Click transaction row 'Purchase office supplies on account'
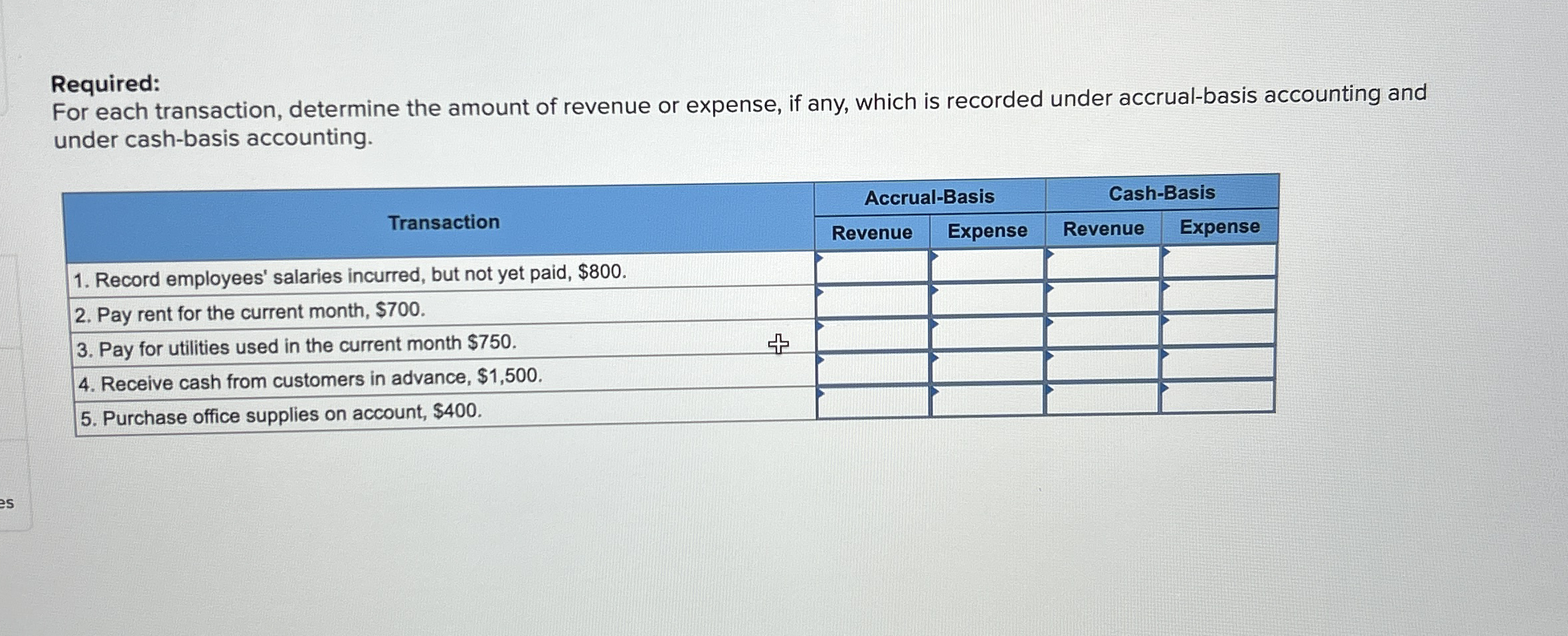The width and height of the screenshot is (1568, 636). coord(279,416)
